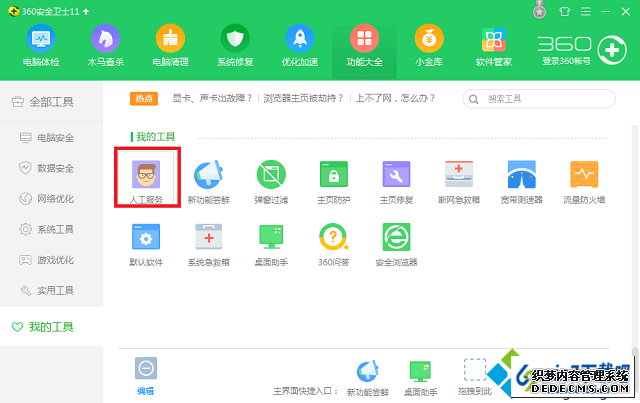This screenshot has height=403, width=640.
Task: Launch 主页防护 tool
Action: (333, 182)
